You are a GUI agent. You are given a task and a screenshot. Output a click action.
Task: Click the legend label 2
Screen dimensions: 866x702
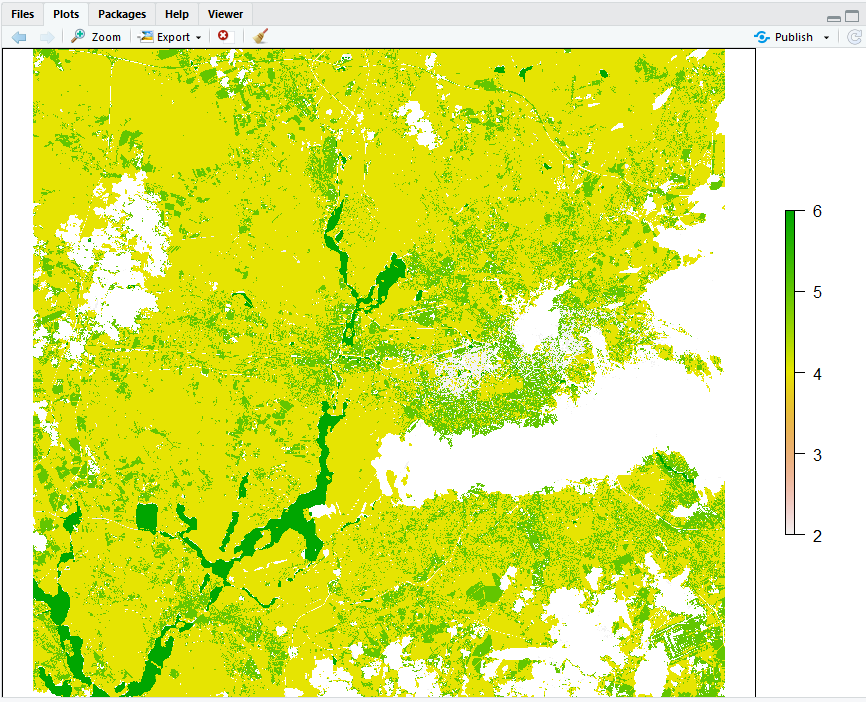817,536
